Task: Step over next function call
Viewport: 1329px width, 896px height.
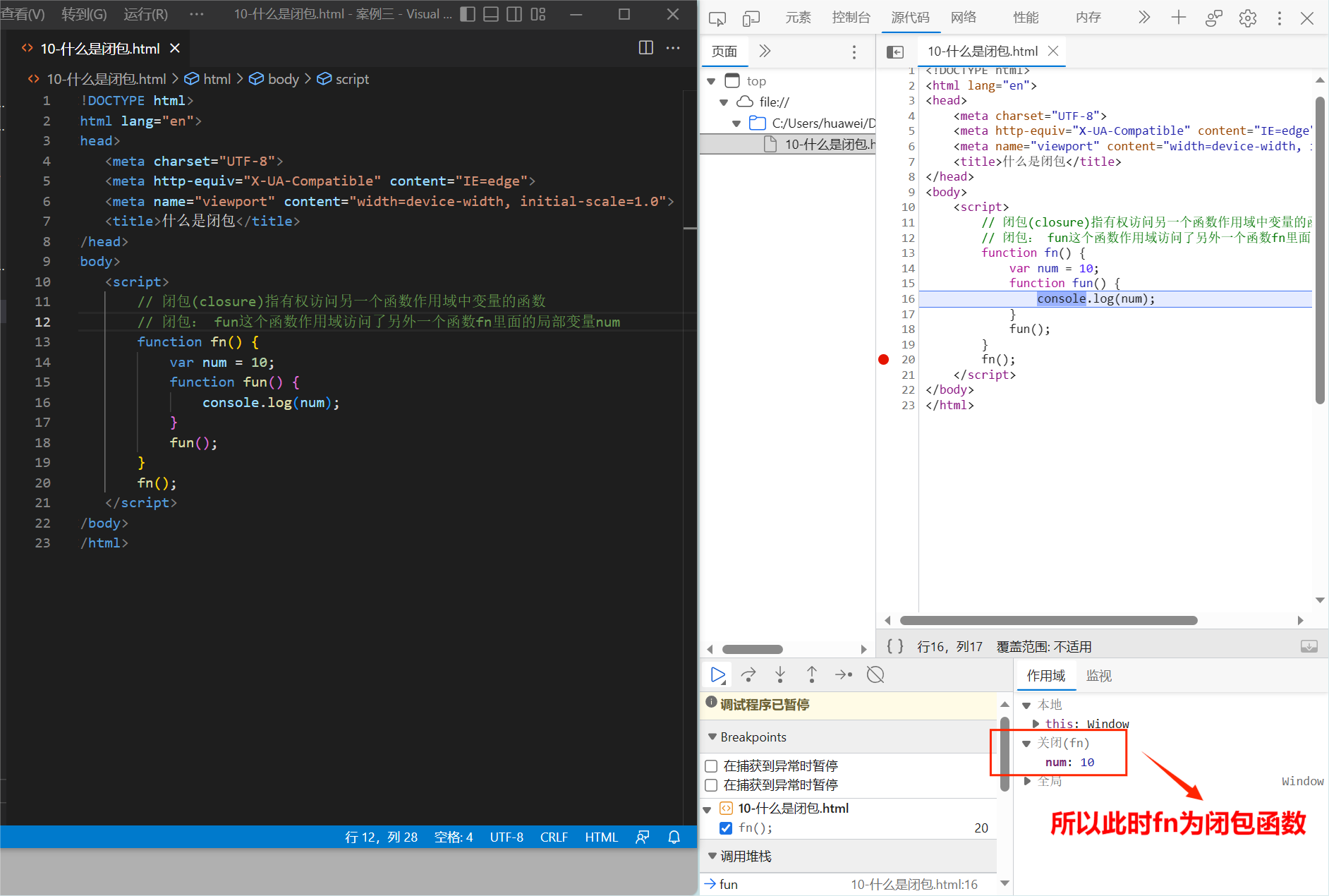Action: [x=748, y=674]
